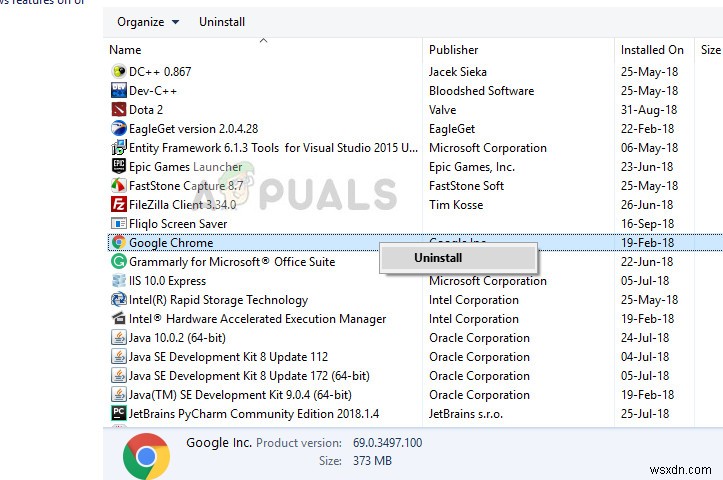Select the Dota 2 entry
The image size is (723, 480).
146,110
